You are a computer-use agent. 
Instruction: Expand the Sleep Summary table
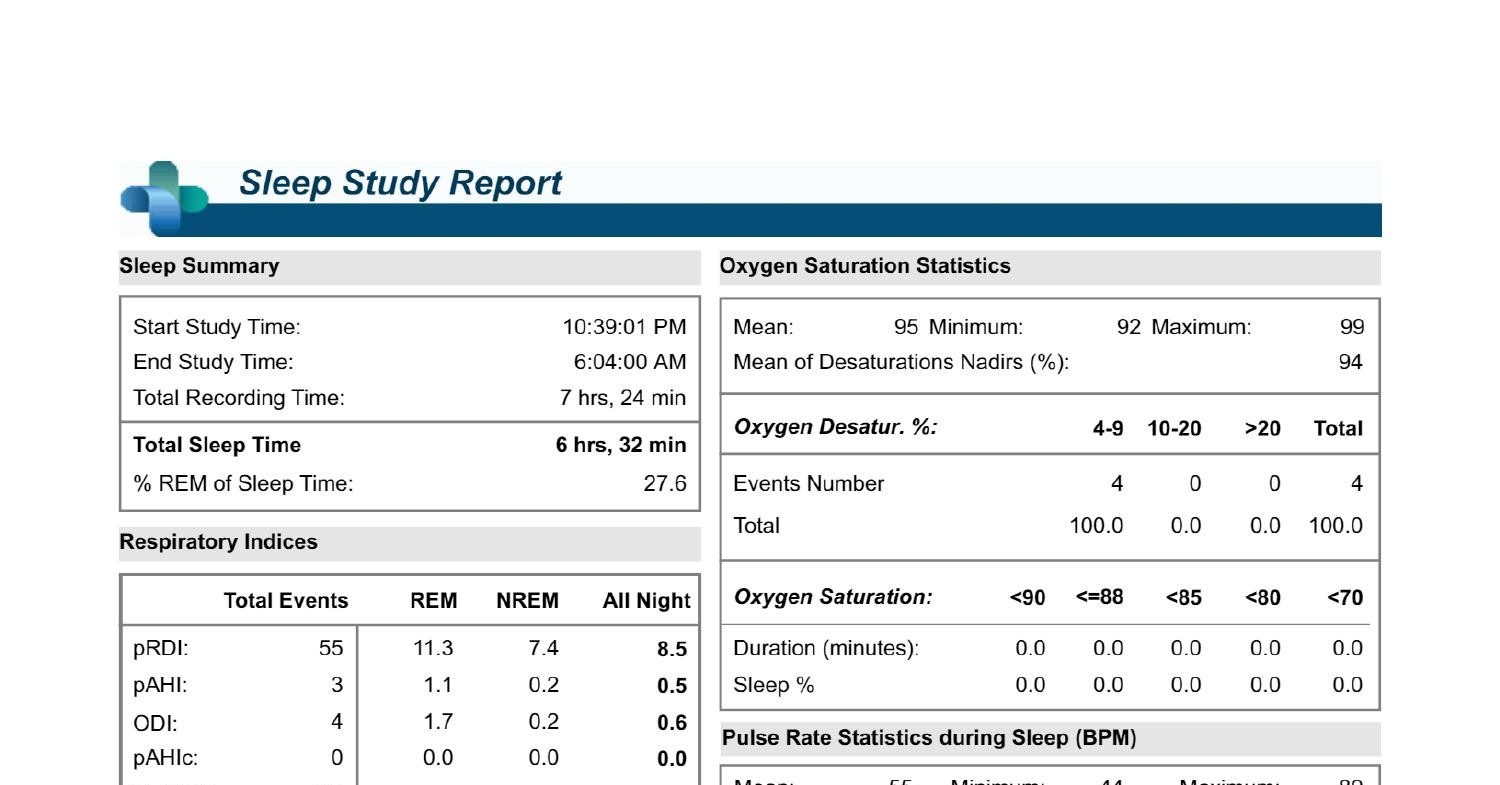(410, 405)
